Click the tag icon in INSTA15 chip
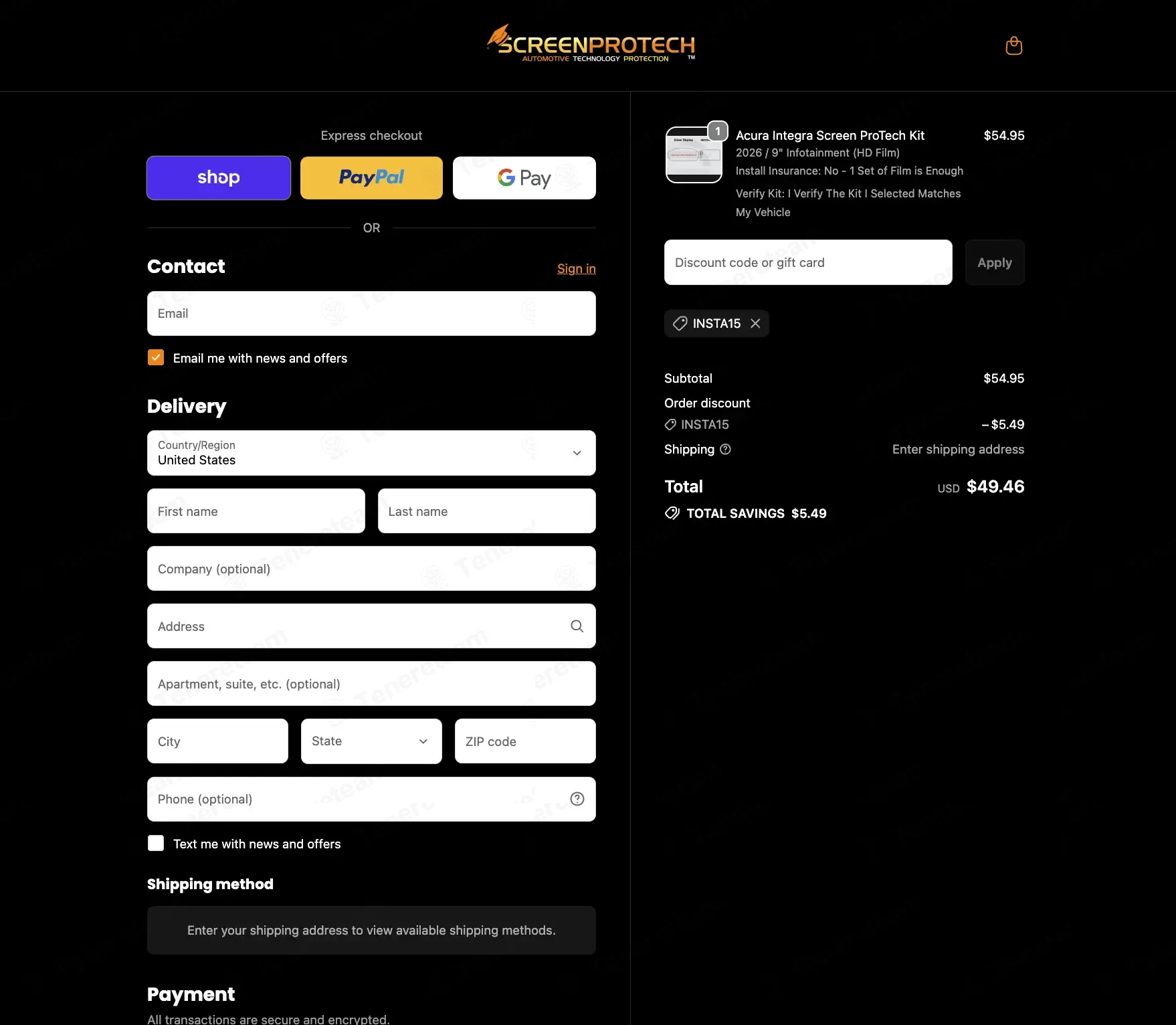The width and height of the screenshot is (1176, 1025). [680, 324]
